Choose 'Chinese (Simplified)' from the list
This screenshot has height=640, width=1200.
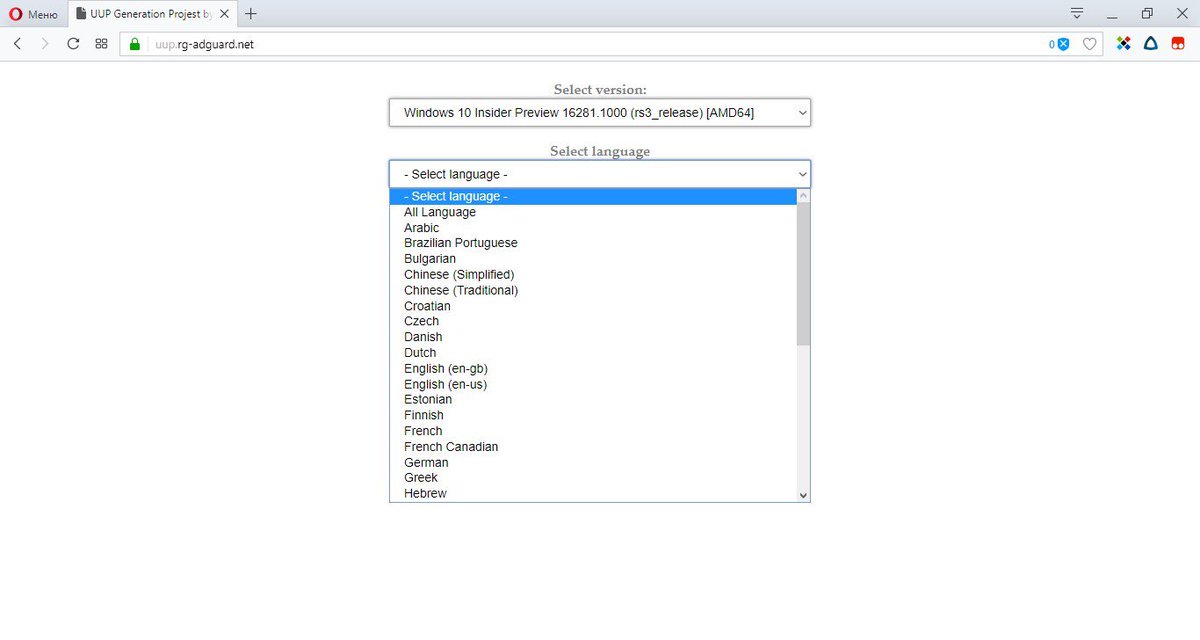593,275
